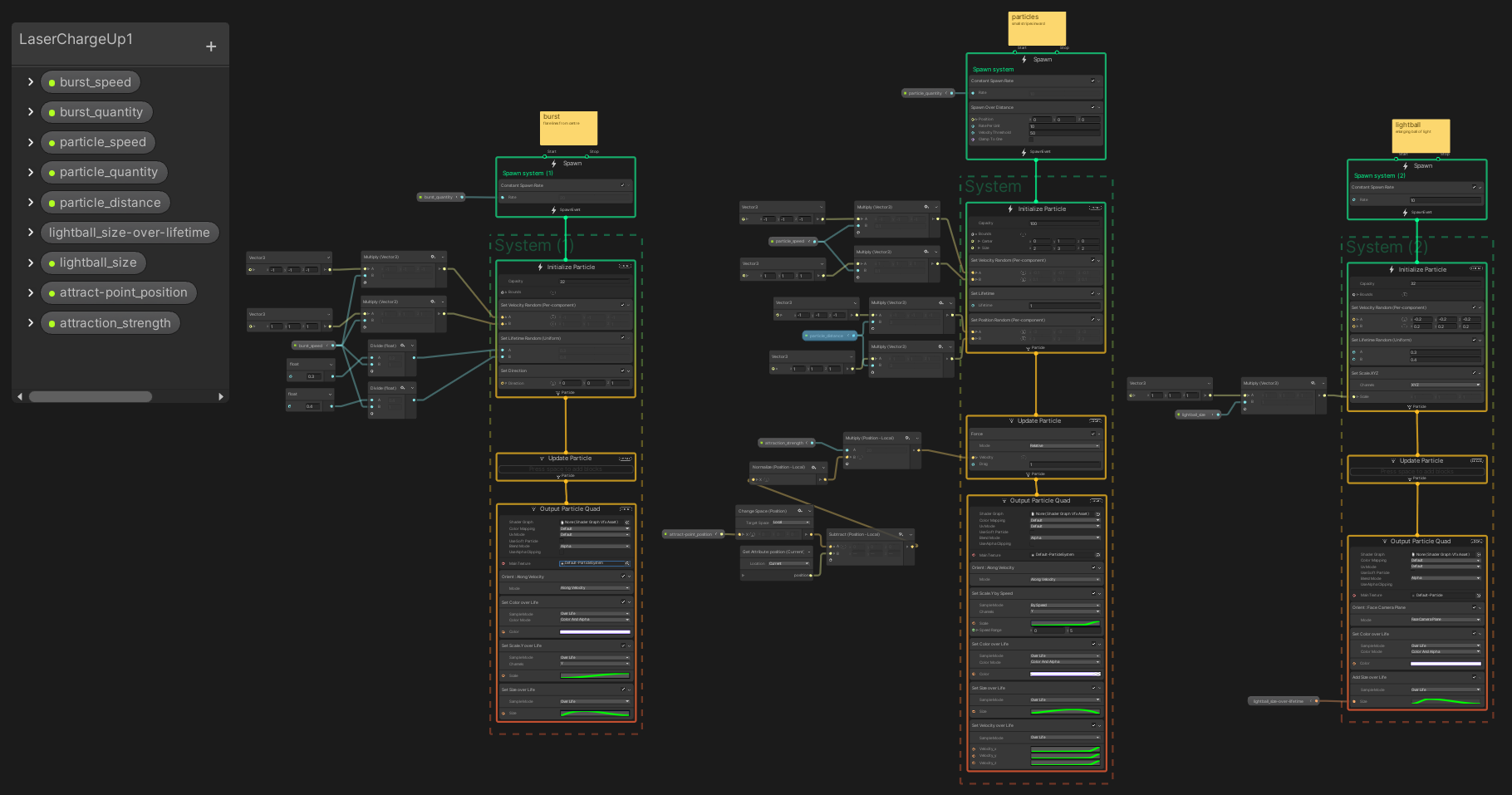The image size is (1512, 795).
Task: Click the lightning icon on the burst system's Initialize Particle
Action: [x=540, y=267]
